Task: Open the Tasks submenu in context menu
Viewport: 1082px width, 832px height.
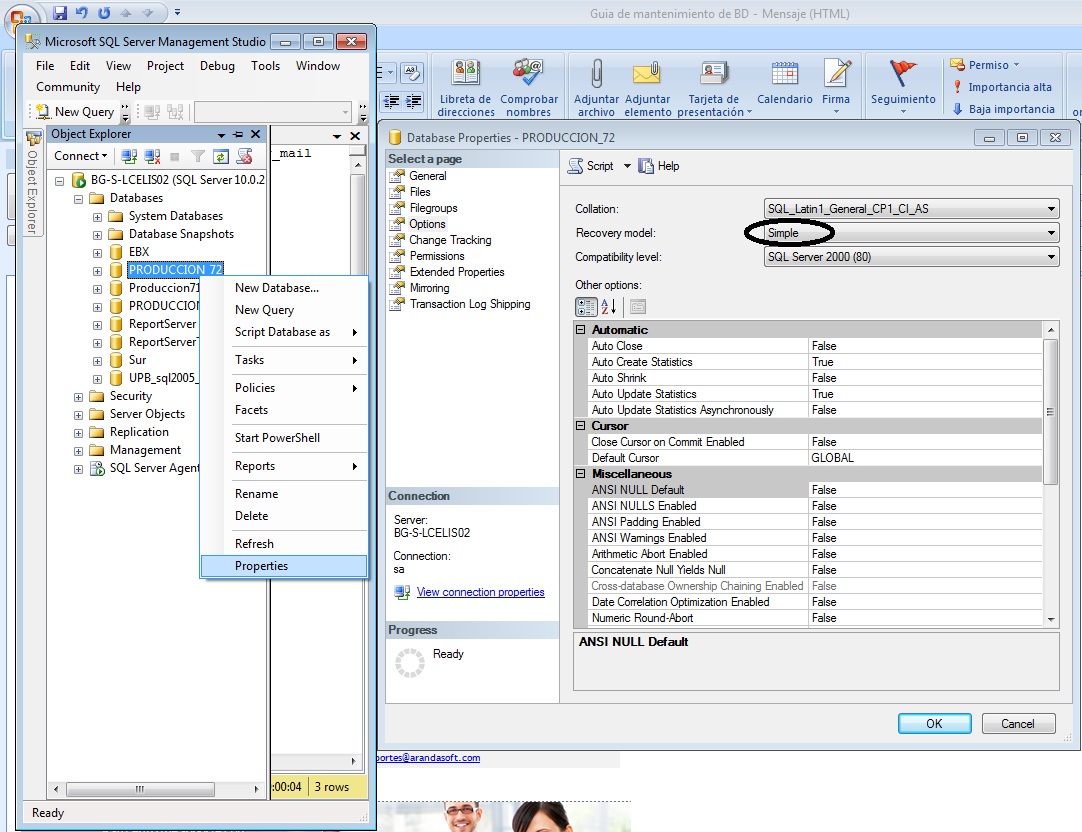Action: [x=284, y=360]
